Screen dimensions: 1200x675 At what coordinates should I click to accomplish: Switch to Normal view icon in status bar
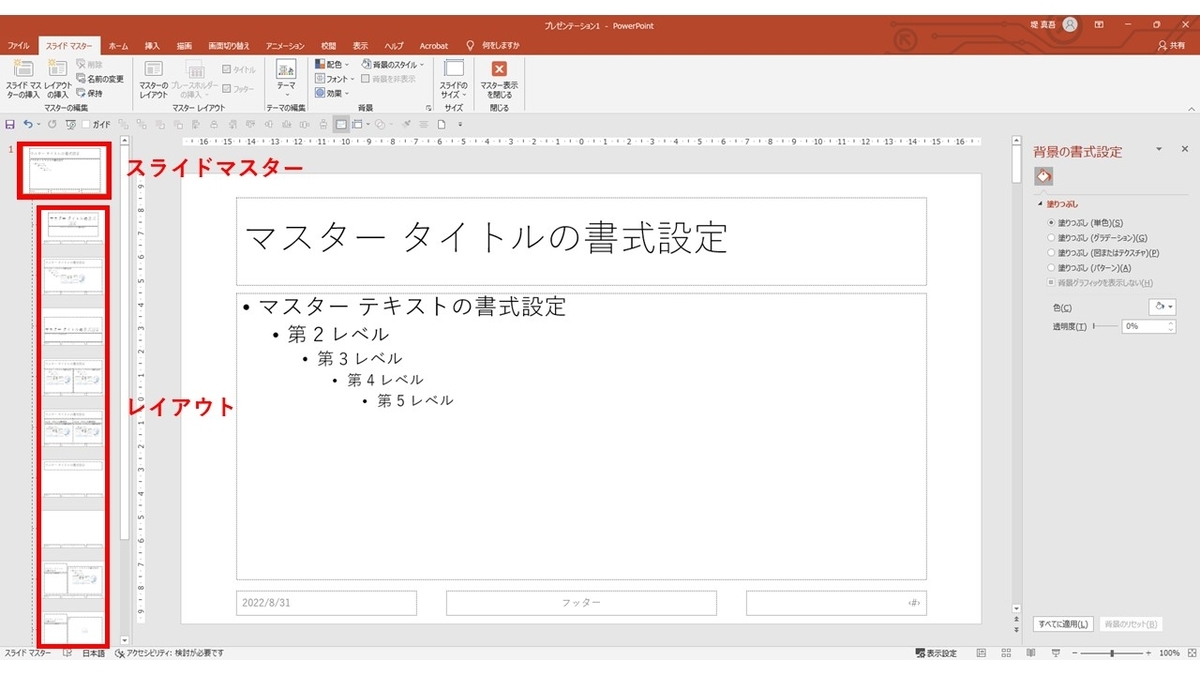pos(981,653)
